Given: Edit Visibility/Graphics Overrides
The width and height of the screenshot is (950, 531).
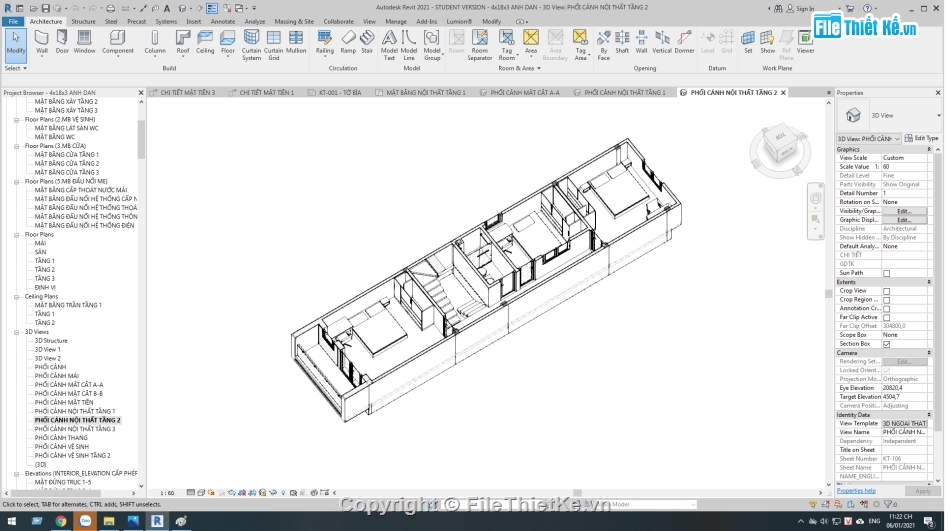Looking at the screenshot, I should click(903, 211).
